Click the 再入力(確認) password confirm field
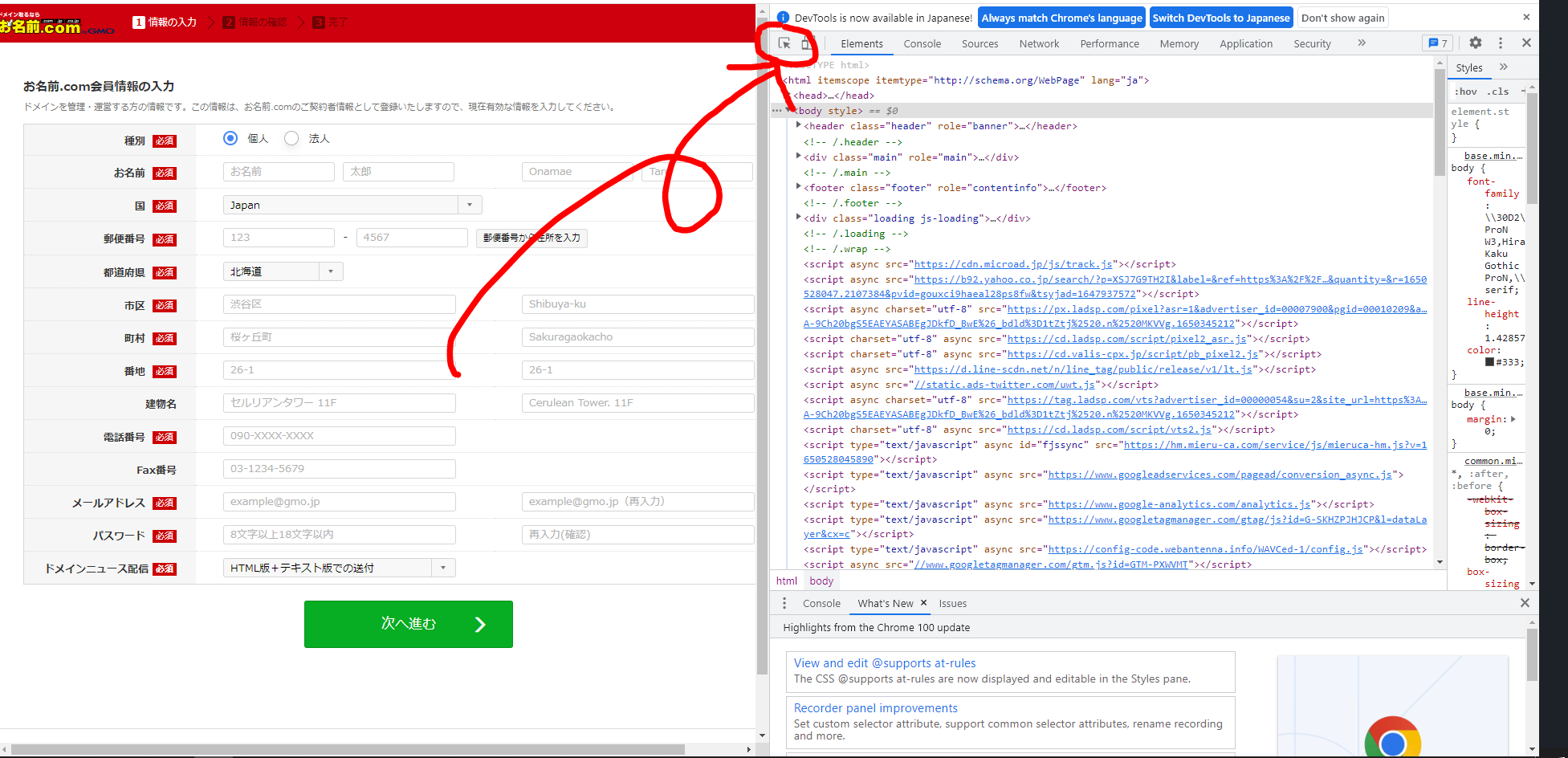Viewport: 1568px width, 758px height. tap(638, 535)
